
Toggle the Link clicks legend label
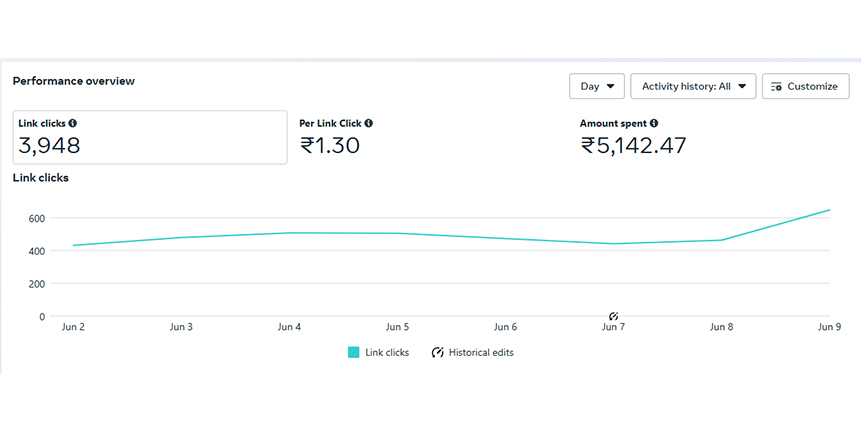387,352
